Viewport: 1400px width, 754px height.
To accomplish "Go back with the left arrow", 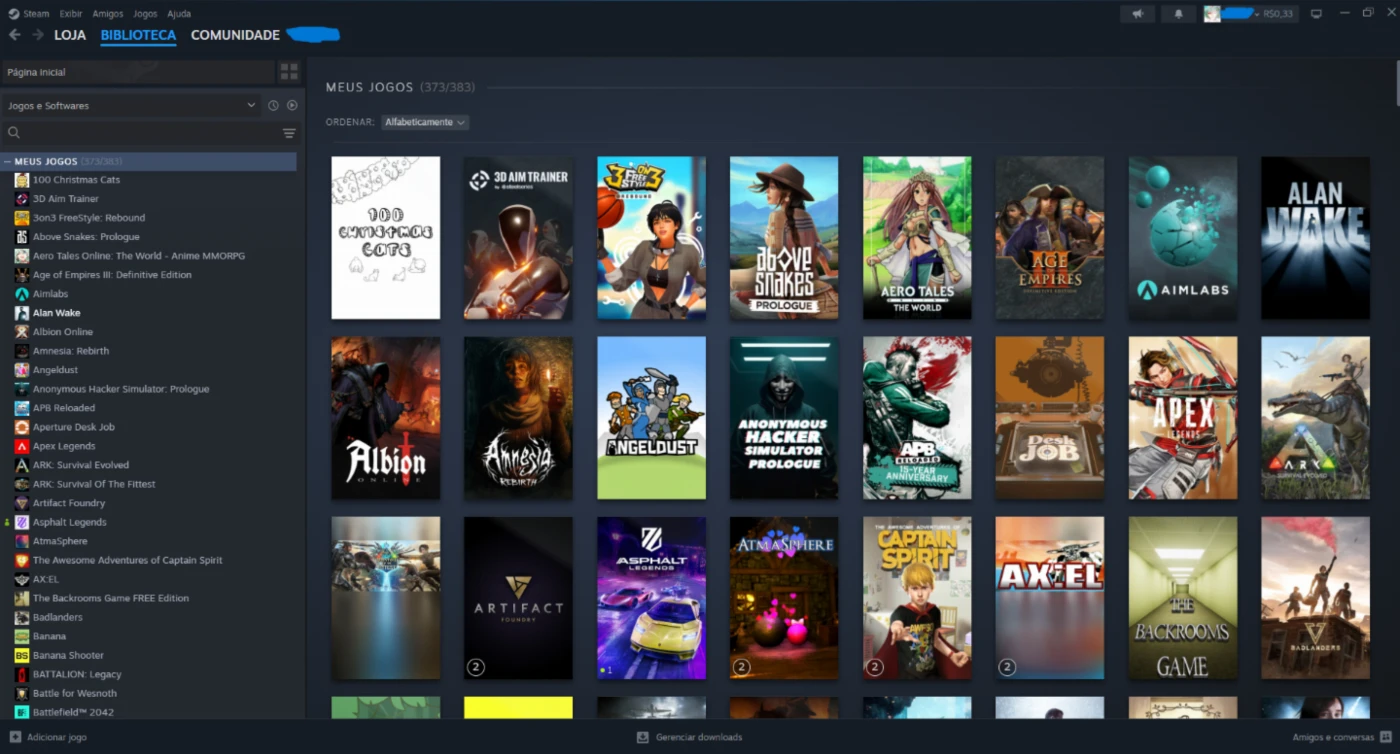I will pyautogui.click(x=14, y=35).
